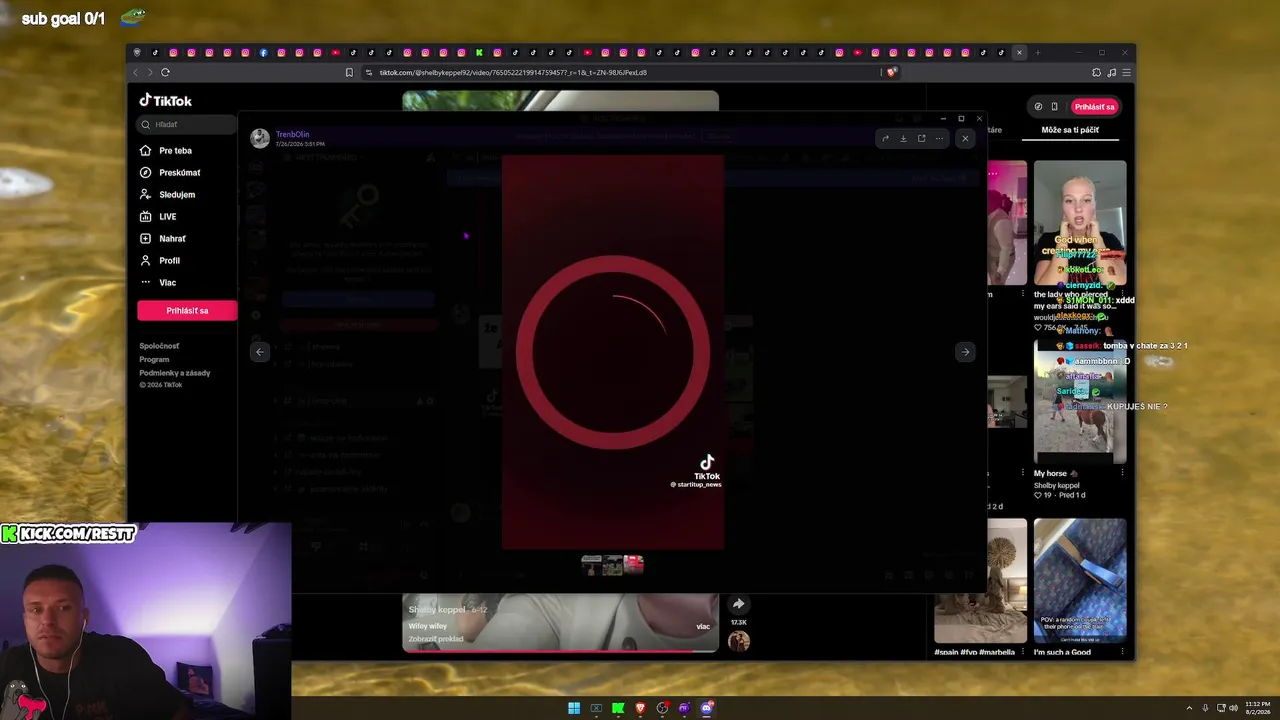Open TrenbOlin's avatar in media viewer

tap(260, 139)
